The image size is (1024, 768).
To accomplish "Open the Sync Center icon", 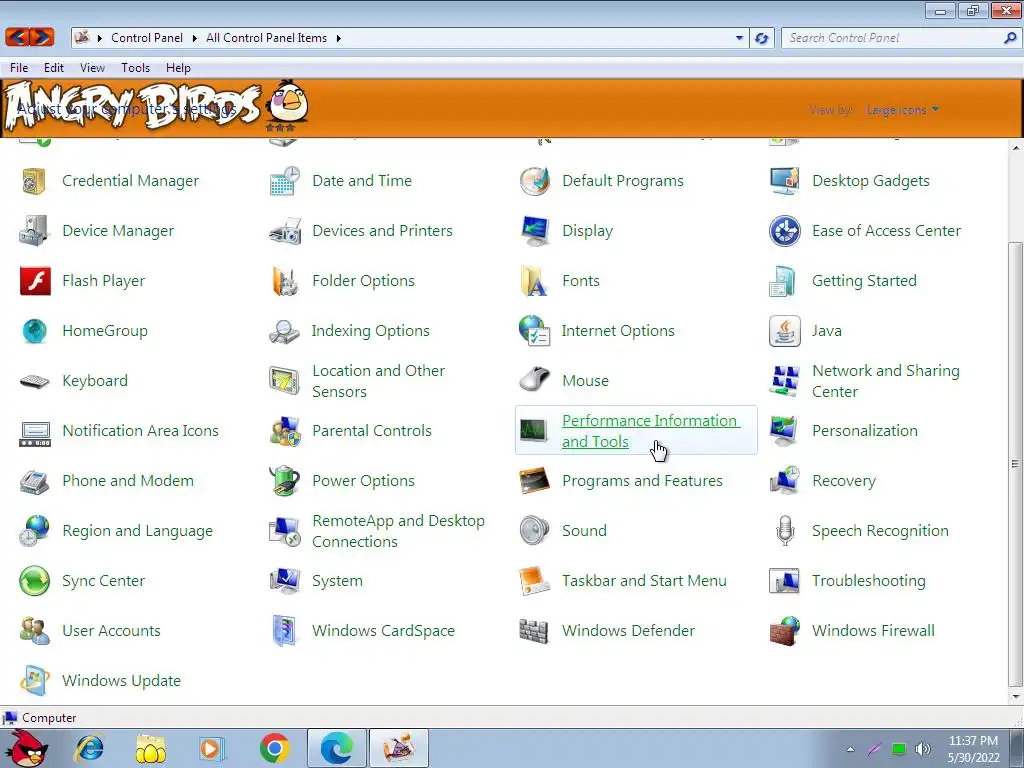I will pyautogui.click(x=34, y=581).
